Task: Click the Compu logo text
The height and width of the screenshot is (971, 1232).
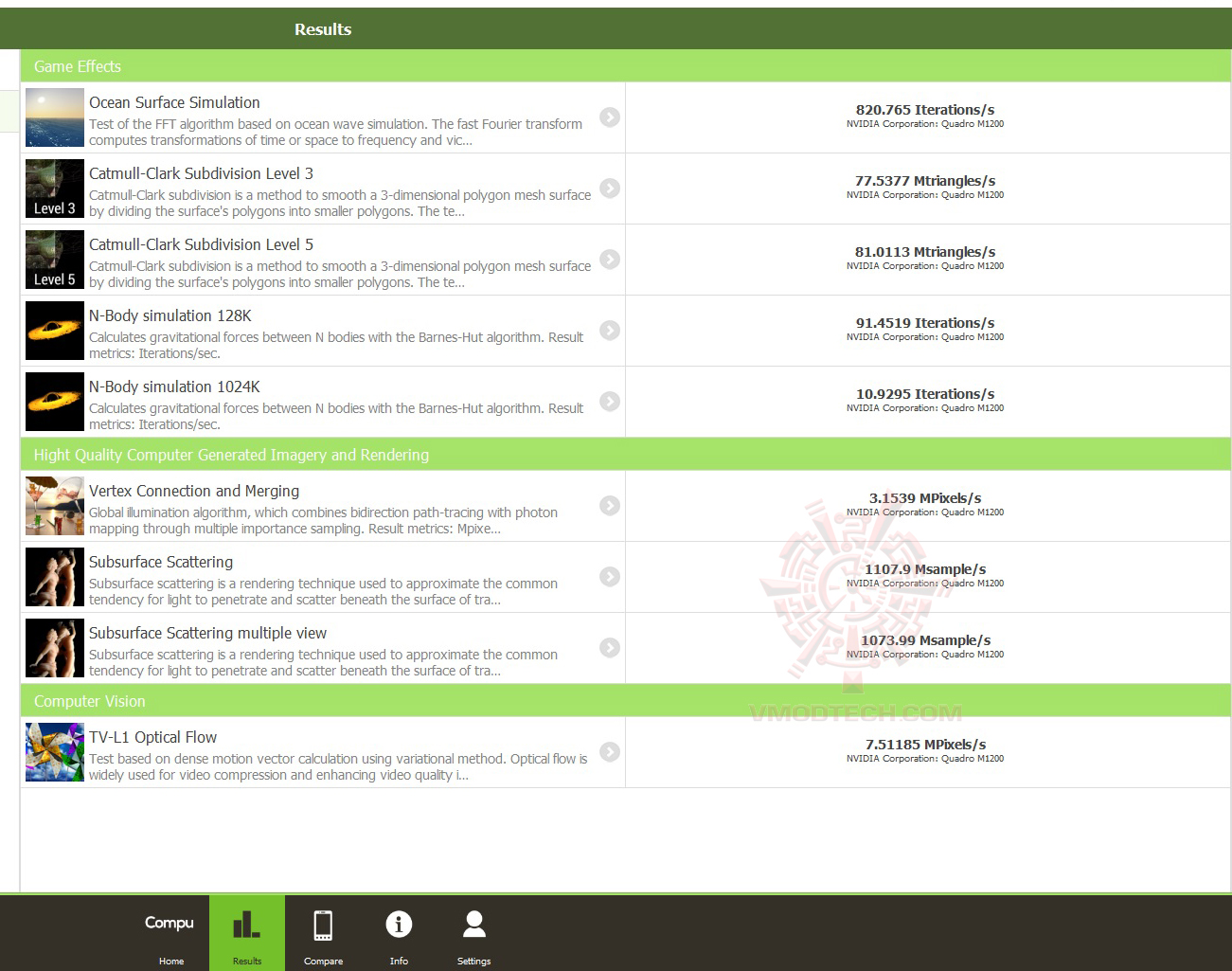Action: [170, 923]
